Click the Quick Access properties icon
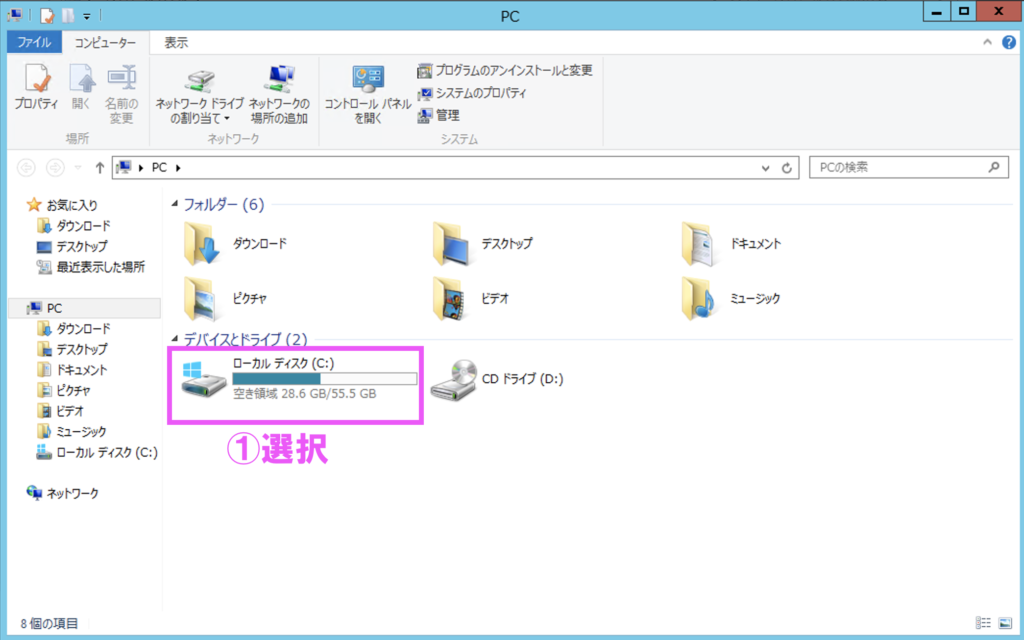The image size is (1024, 640). (x=46, y=15)
